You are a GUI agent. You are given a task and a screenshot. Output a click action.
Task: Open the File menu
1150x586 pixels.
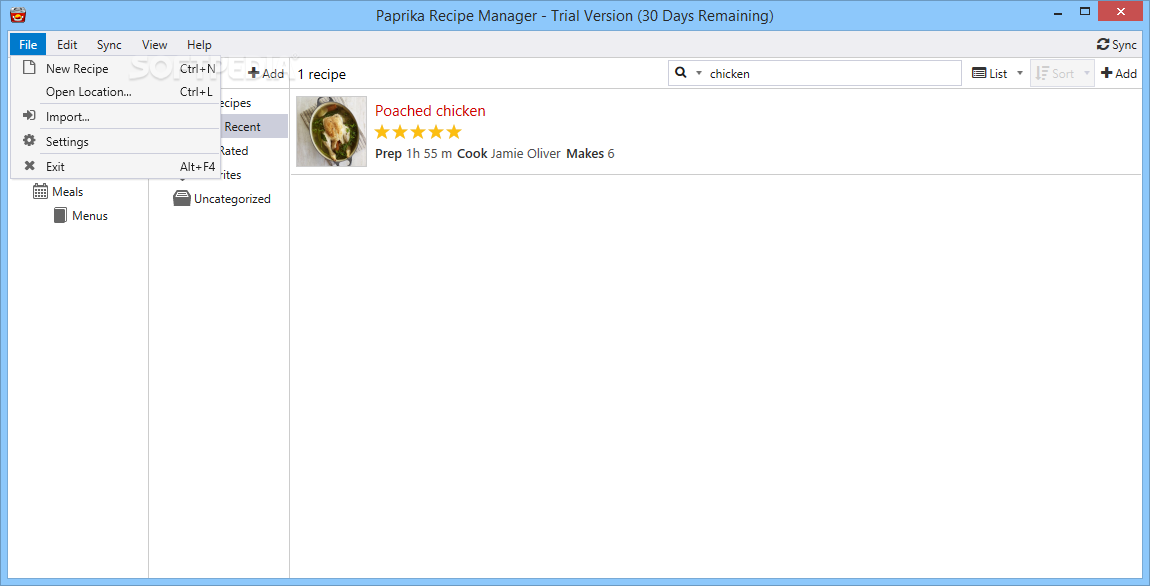(x=28, y=45)
